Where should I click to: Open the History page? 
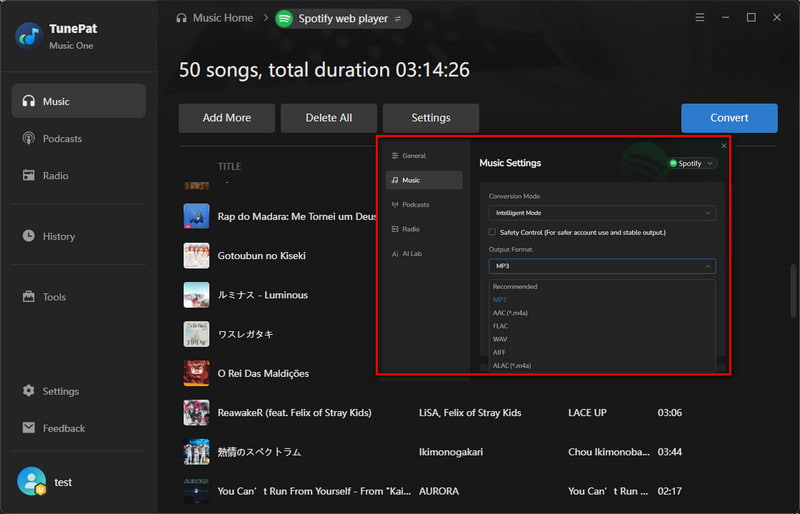pos(79,236)
